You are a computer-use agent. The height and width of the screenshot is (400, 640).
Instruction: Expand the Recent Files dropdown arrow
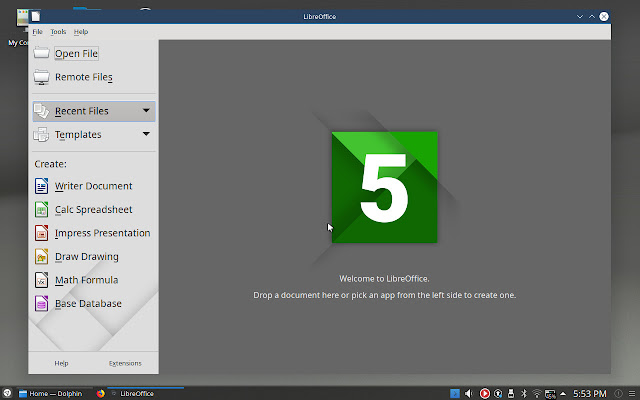(146, 111)
